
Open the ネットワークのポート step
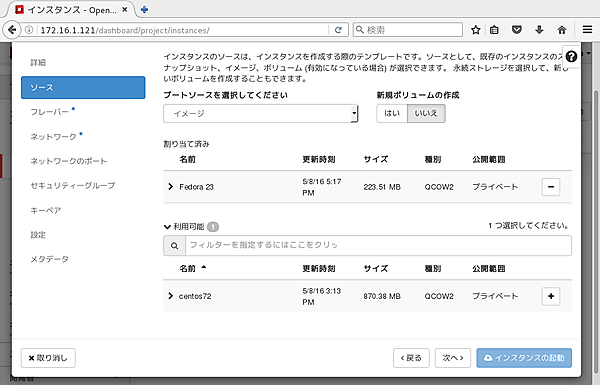click(69, 161)
